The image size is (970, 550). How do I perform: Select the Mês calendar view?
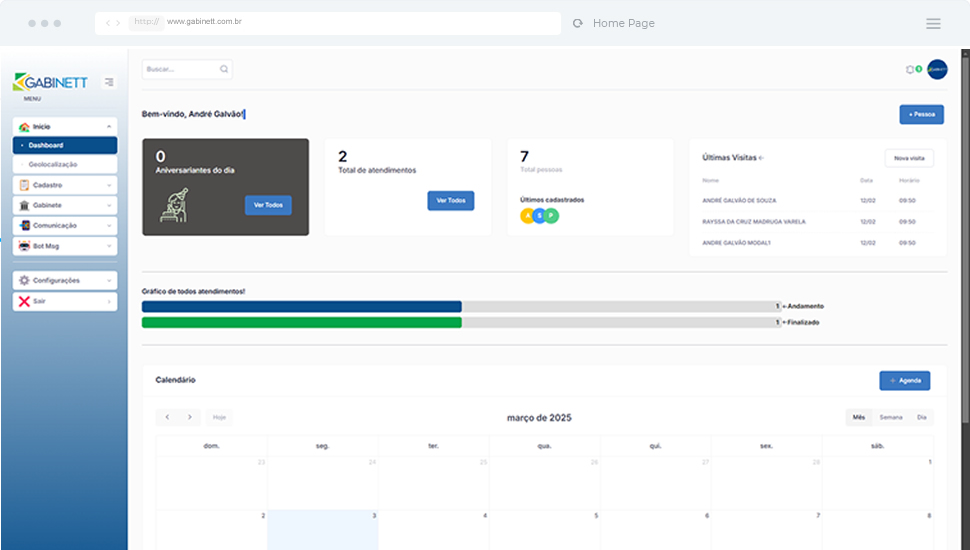click(x=858, y=417)
